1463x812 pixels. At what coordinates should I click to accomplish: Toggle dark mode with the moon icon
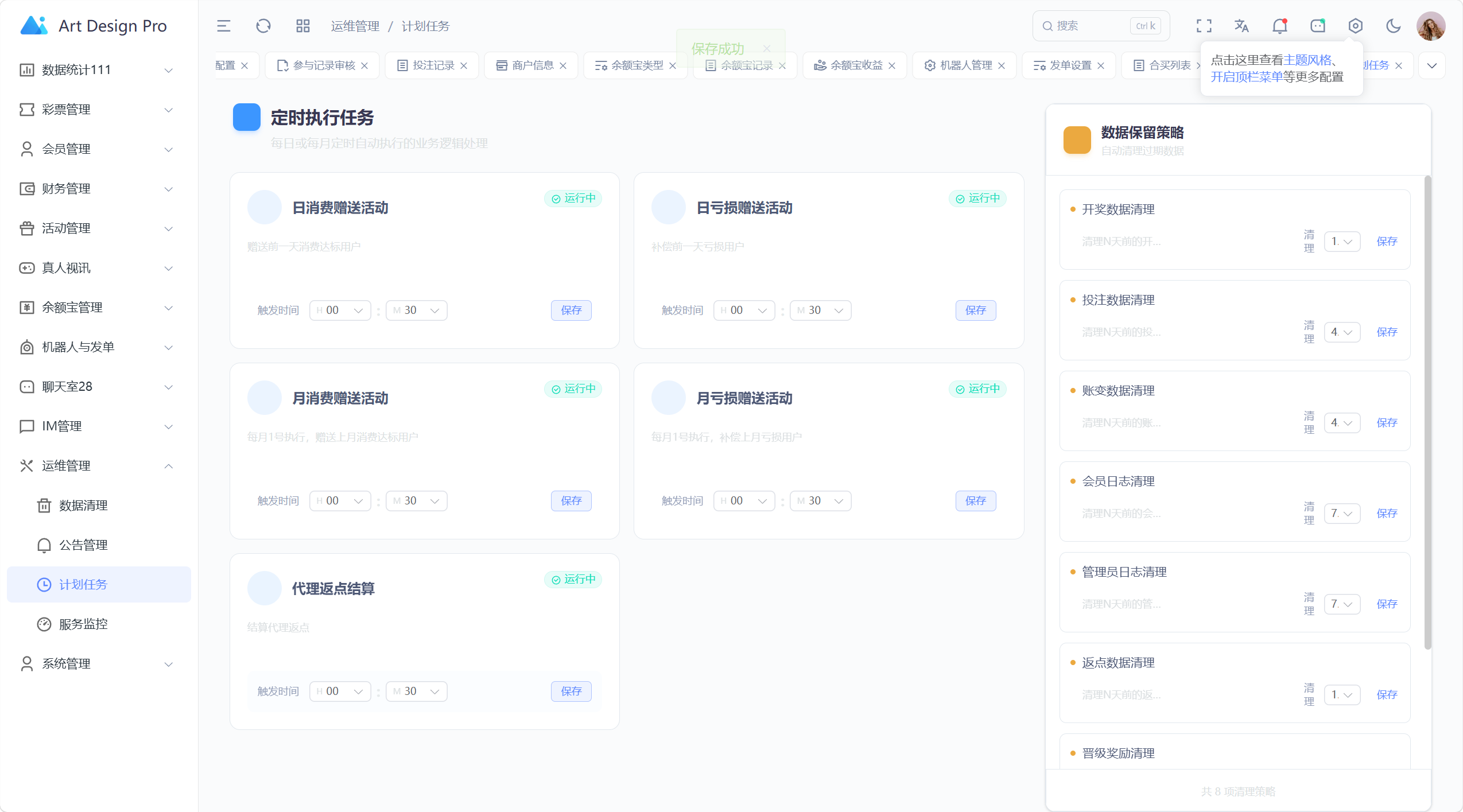1394,26
